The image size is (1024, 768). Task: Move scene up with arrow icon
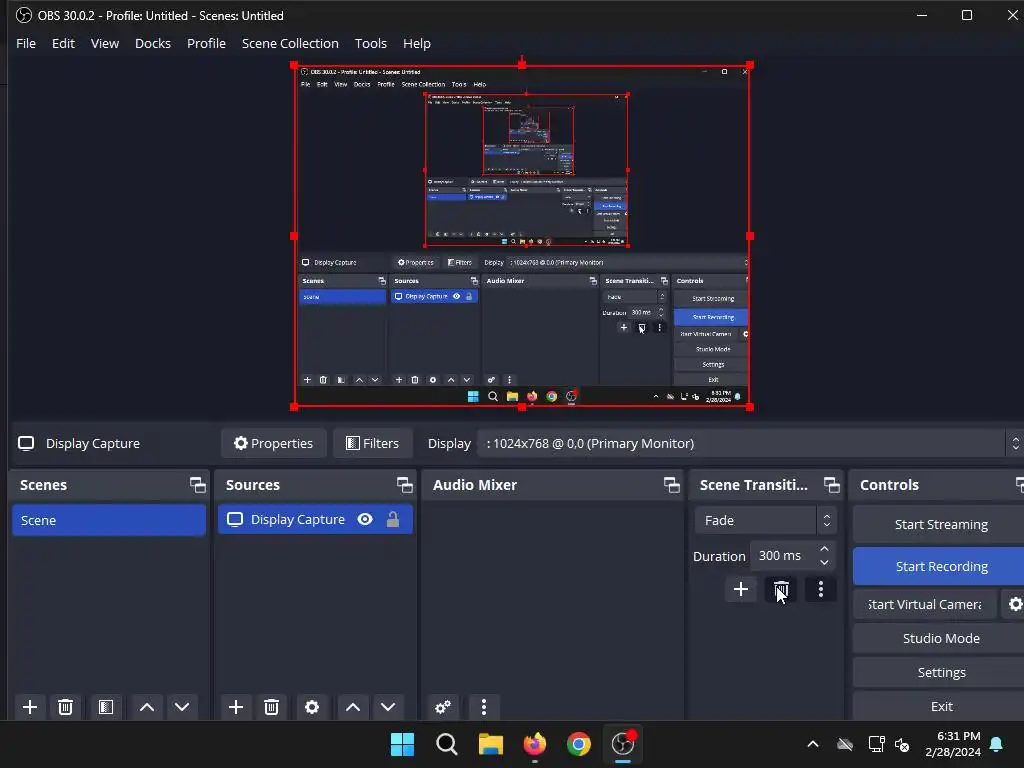click(147, 707)
